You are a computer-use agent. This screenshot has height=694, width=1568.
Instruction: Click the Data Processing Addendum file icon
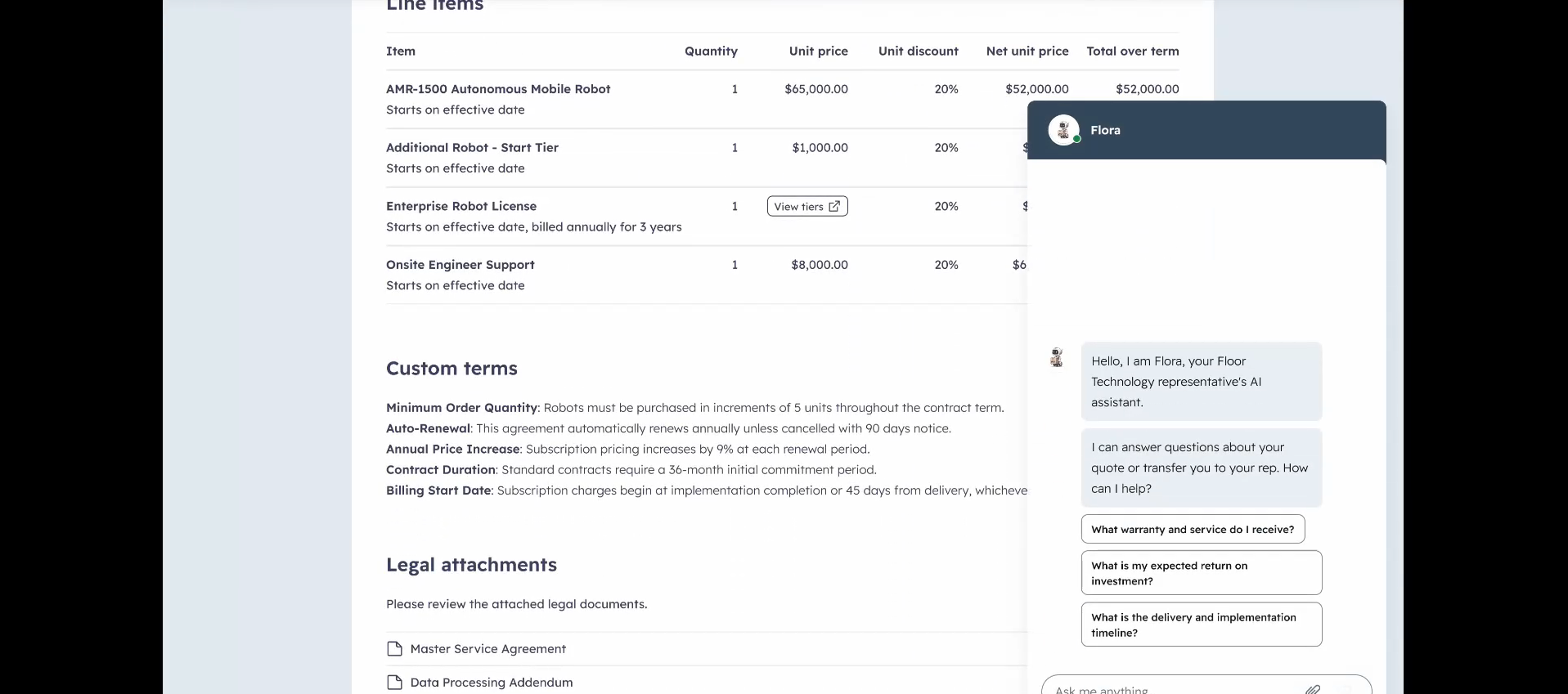pyautogui.click(x=394, y=683)
